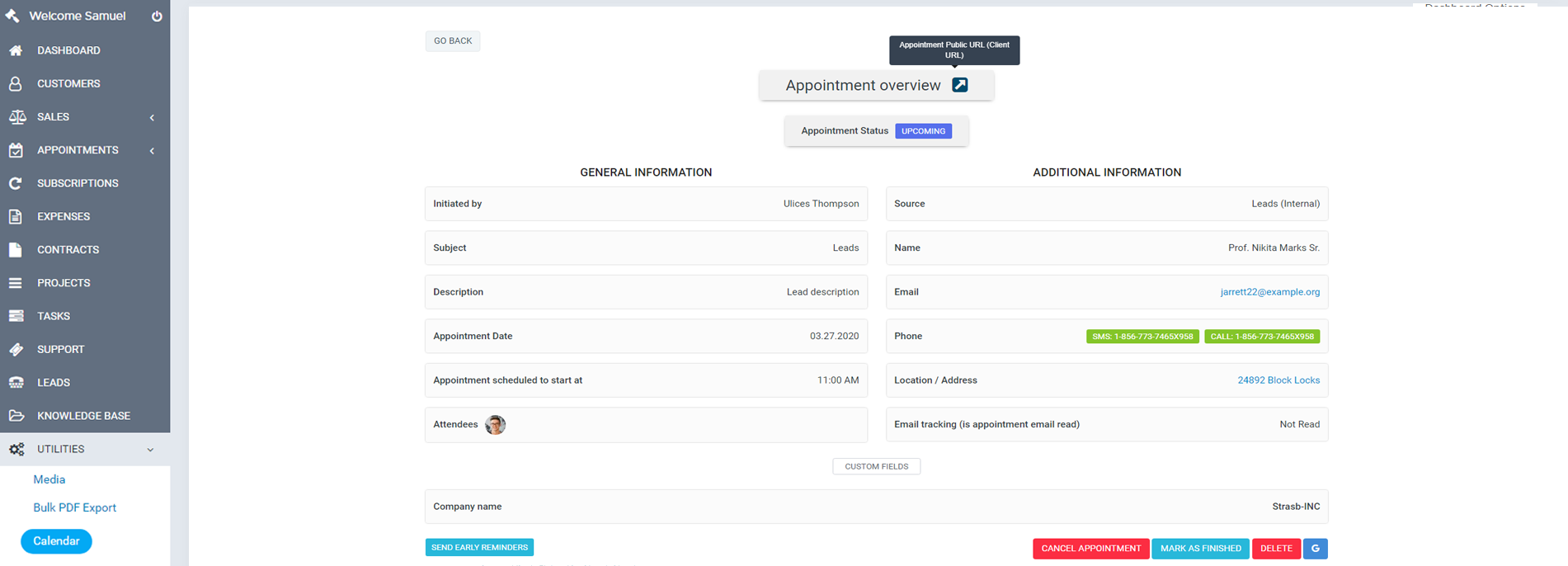Click the attendee avatar photo
Image resolution: width=1568 pixels, height=566 pixels.
[495, 425]
